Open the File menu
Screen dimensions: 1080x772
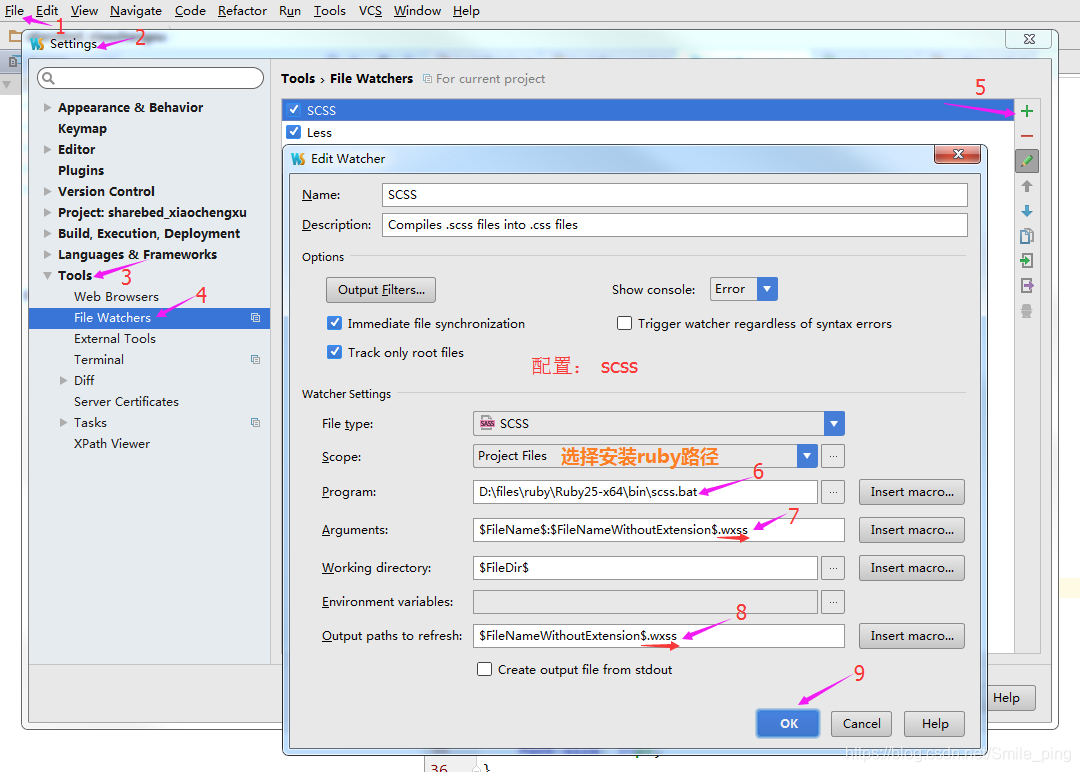coord(14,11)
